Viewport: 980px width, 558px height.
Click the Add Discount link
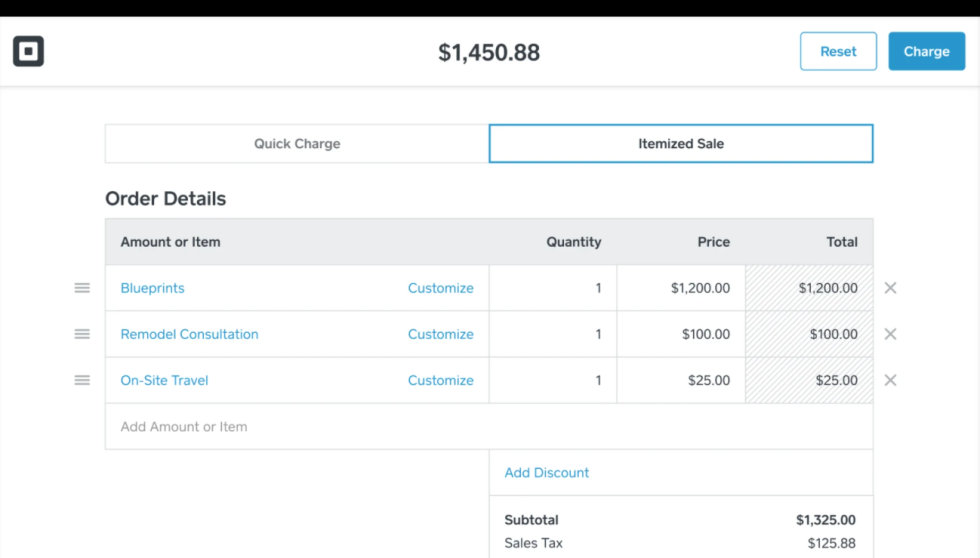click(546, 473)
